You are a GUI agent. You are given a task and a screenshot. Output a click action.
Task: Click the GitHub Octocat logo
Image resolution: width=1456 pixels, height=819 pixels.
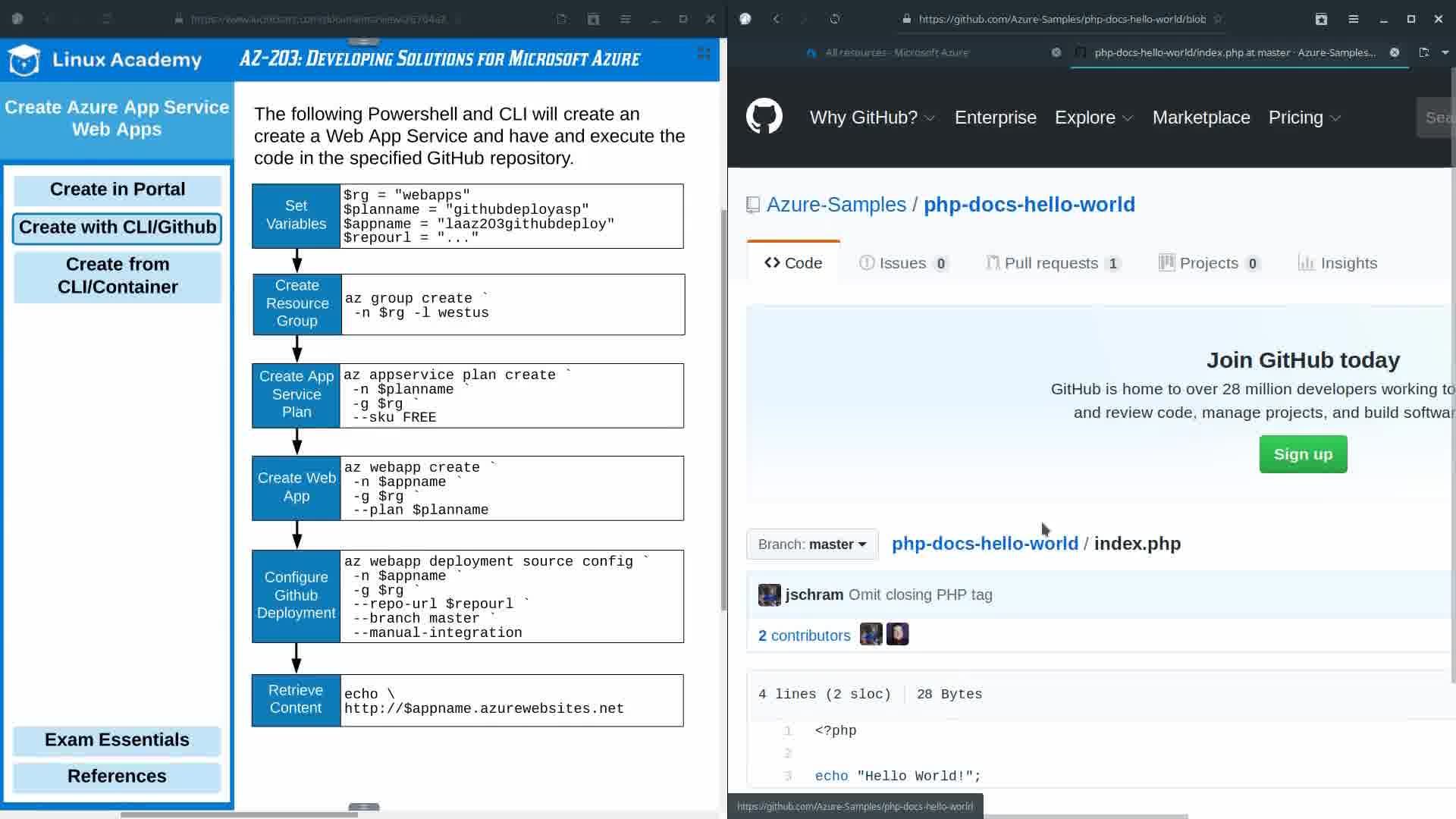(x=764, y=117)
